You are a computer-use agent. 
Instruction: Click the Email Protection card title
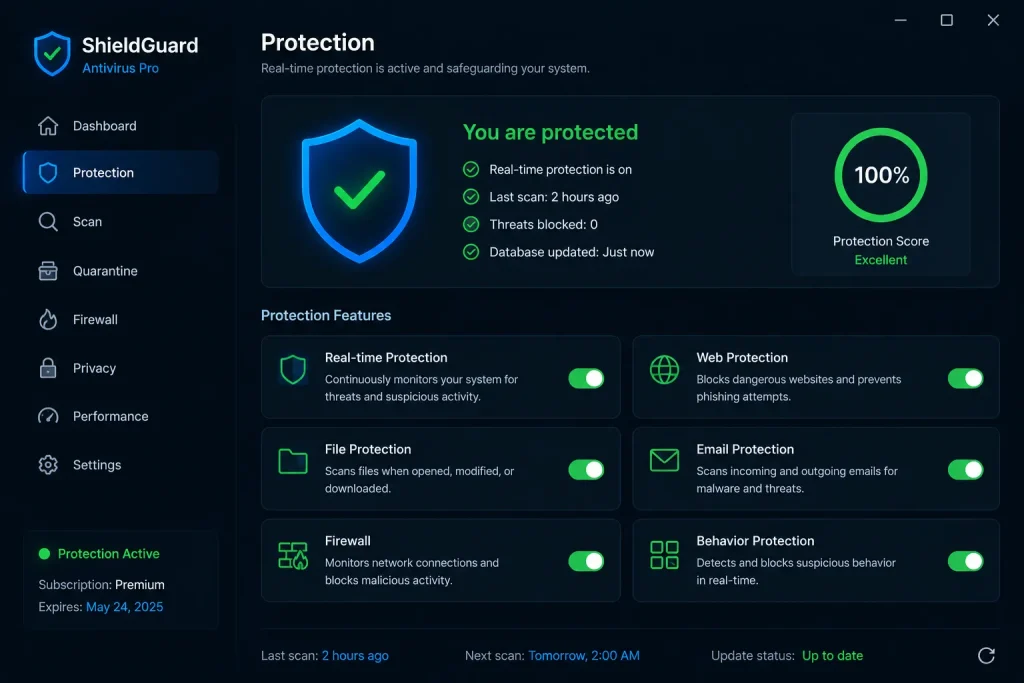pyautogui.click(x=745, y=449)
